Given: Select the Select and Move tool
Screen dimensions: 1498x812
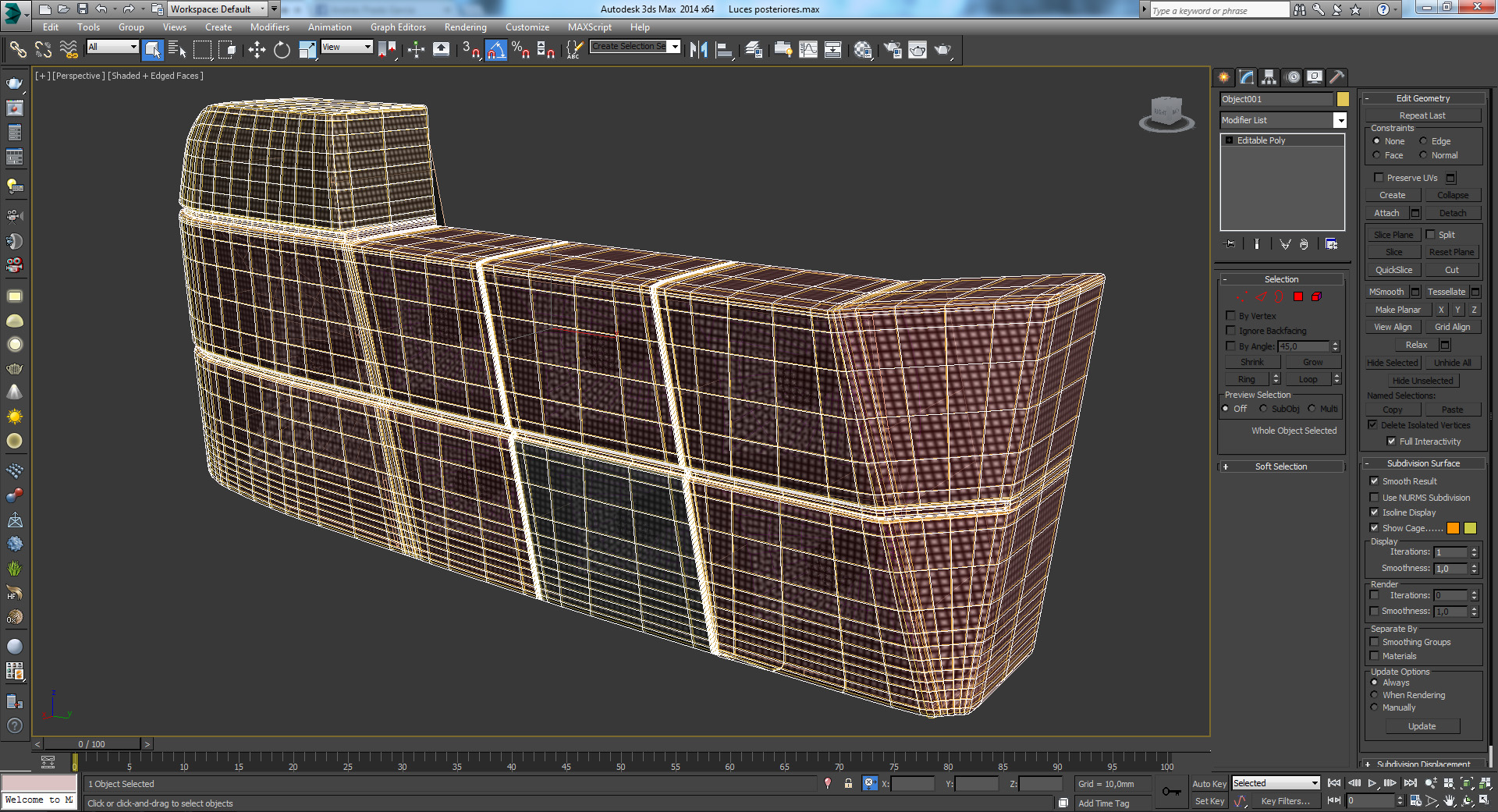Looking at the screenshot, I should pos(257,51).
